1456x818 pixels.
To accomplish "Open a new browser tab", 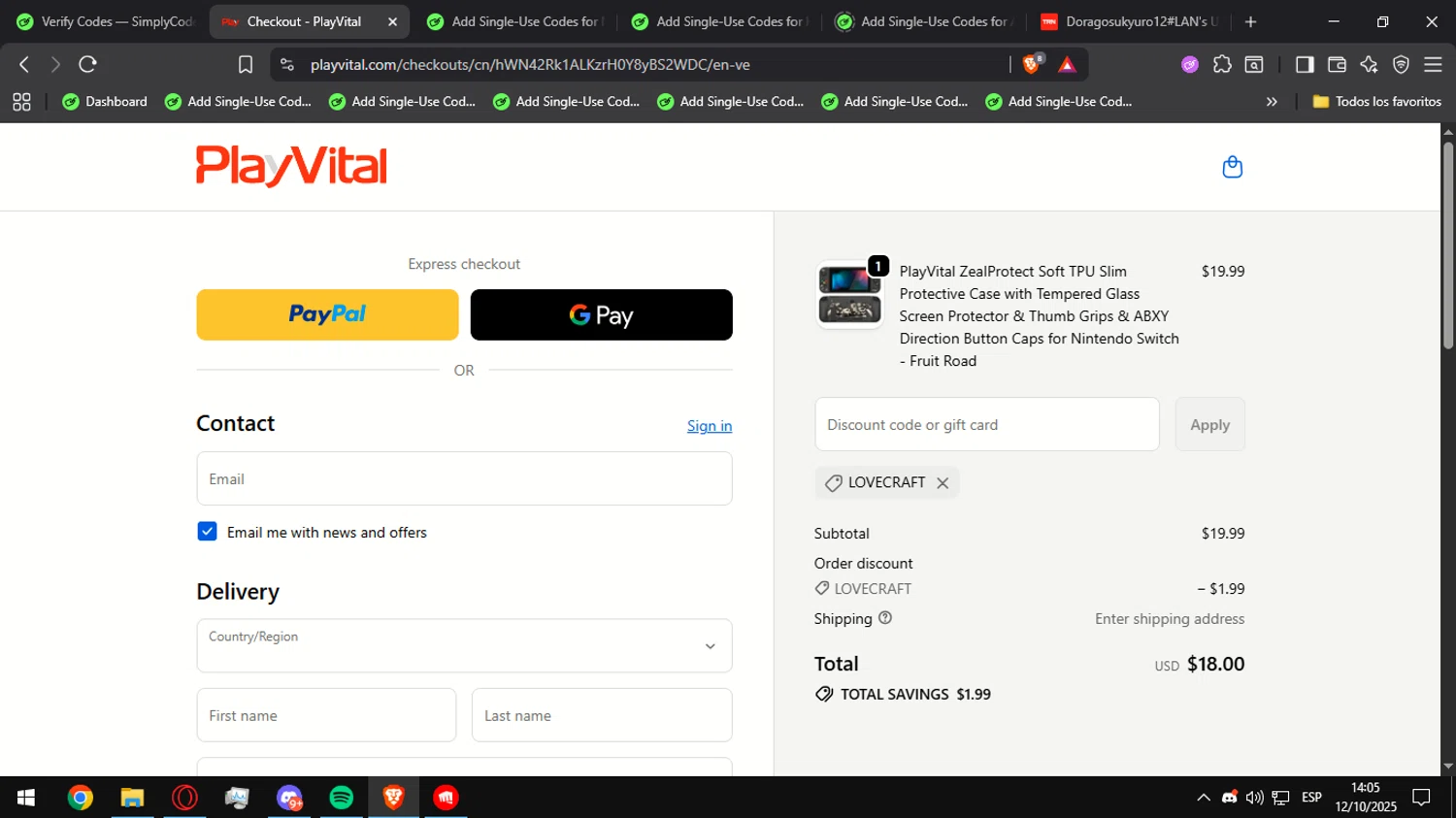I will [1250, 21].
